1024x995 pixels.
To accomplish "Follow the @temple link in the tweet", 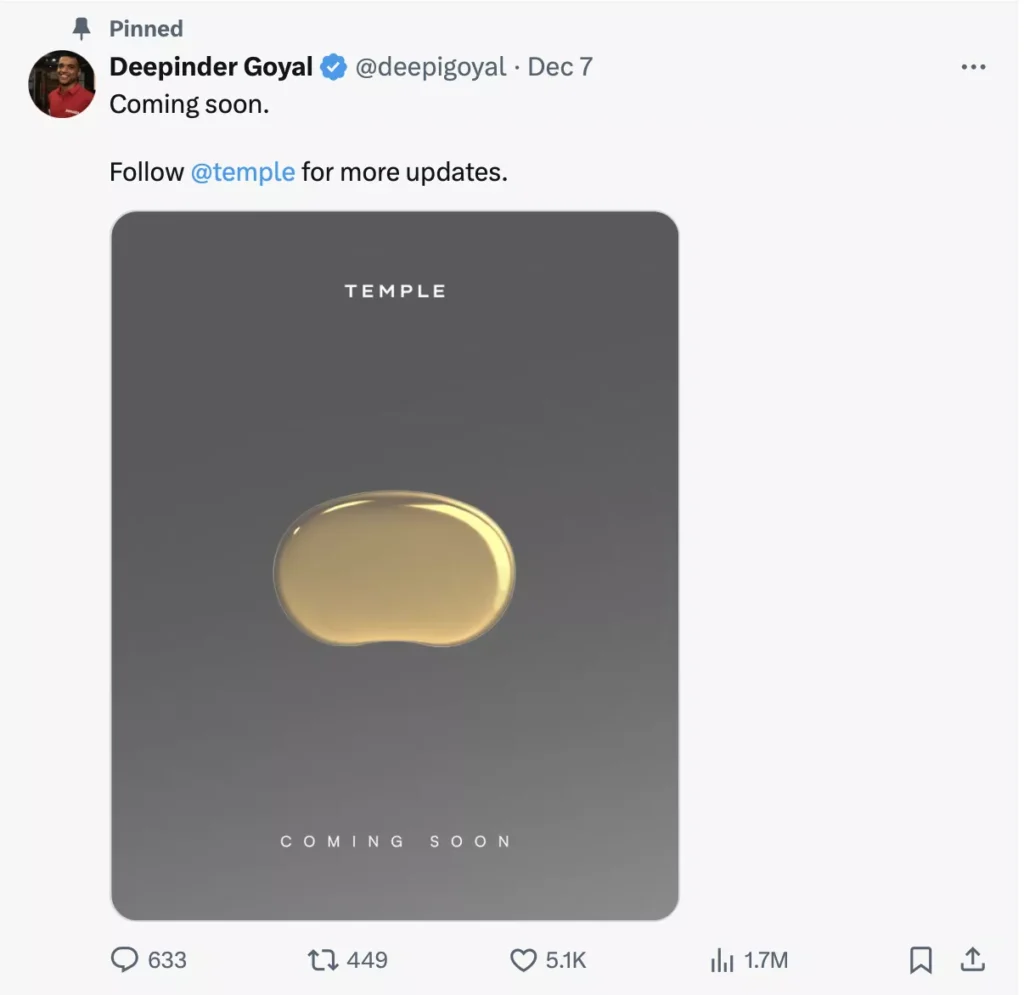I will pyautogui.click(x=243, y=172).
